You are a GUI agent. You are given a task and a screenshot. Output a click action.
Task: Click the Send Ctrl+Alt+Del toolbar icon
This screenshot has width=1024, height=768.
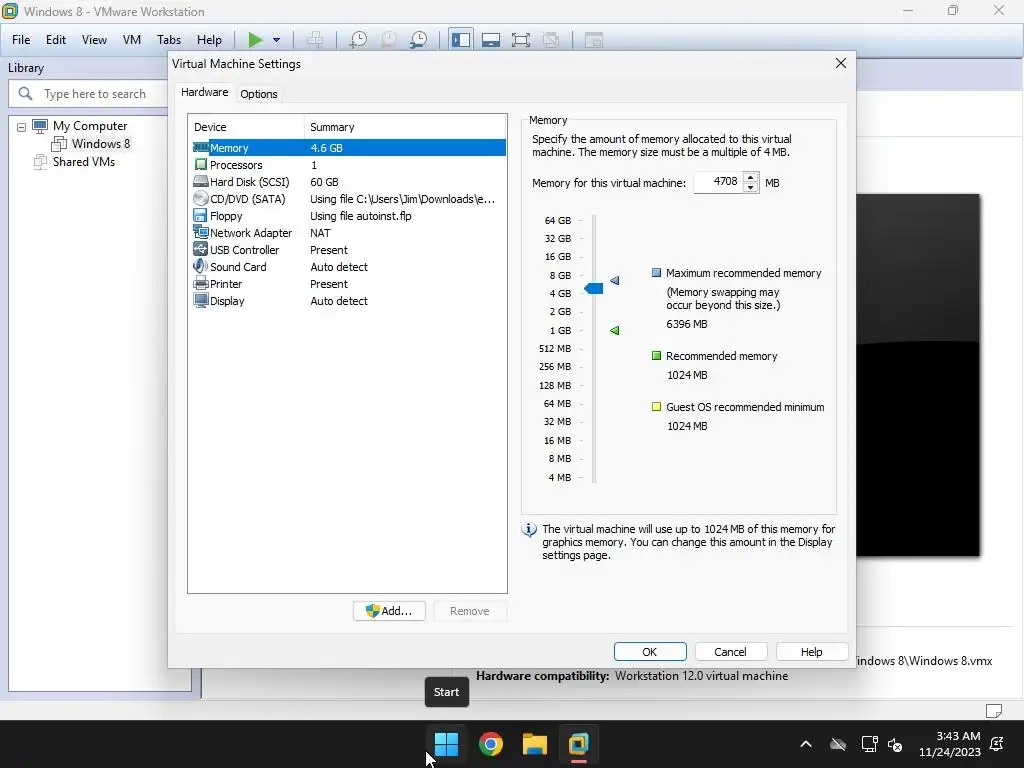[315, 40]
